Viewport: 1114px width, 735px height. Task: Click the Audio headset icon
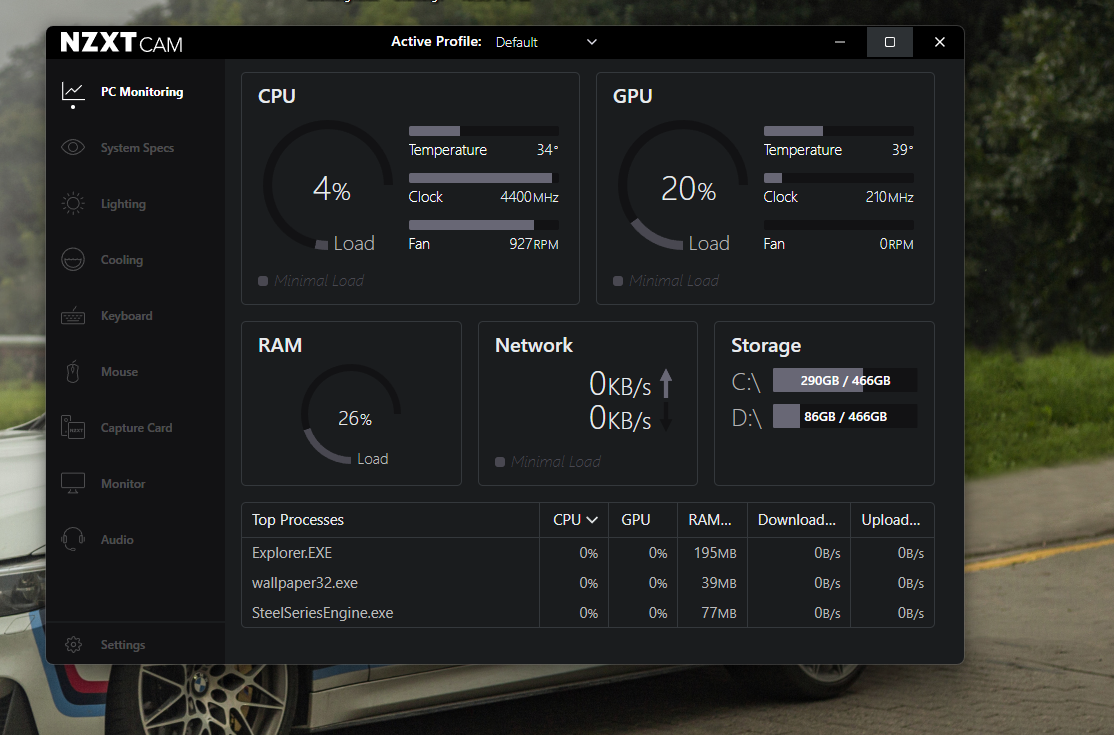pos(72,539)
